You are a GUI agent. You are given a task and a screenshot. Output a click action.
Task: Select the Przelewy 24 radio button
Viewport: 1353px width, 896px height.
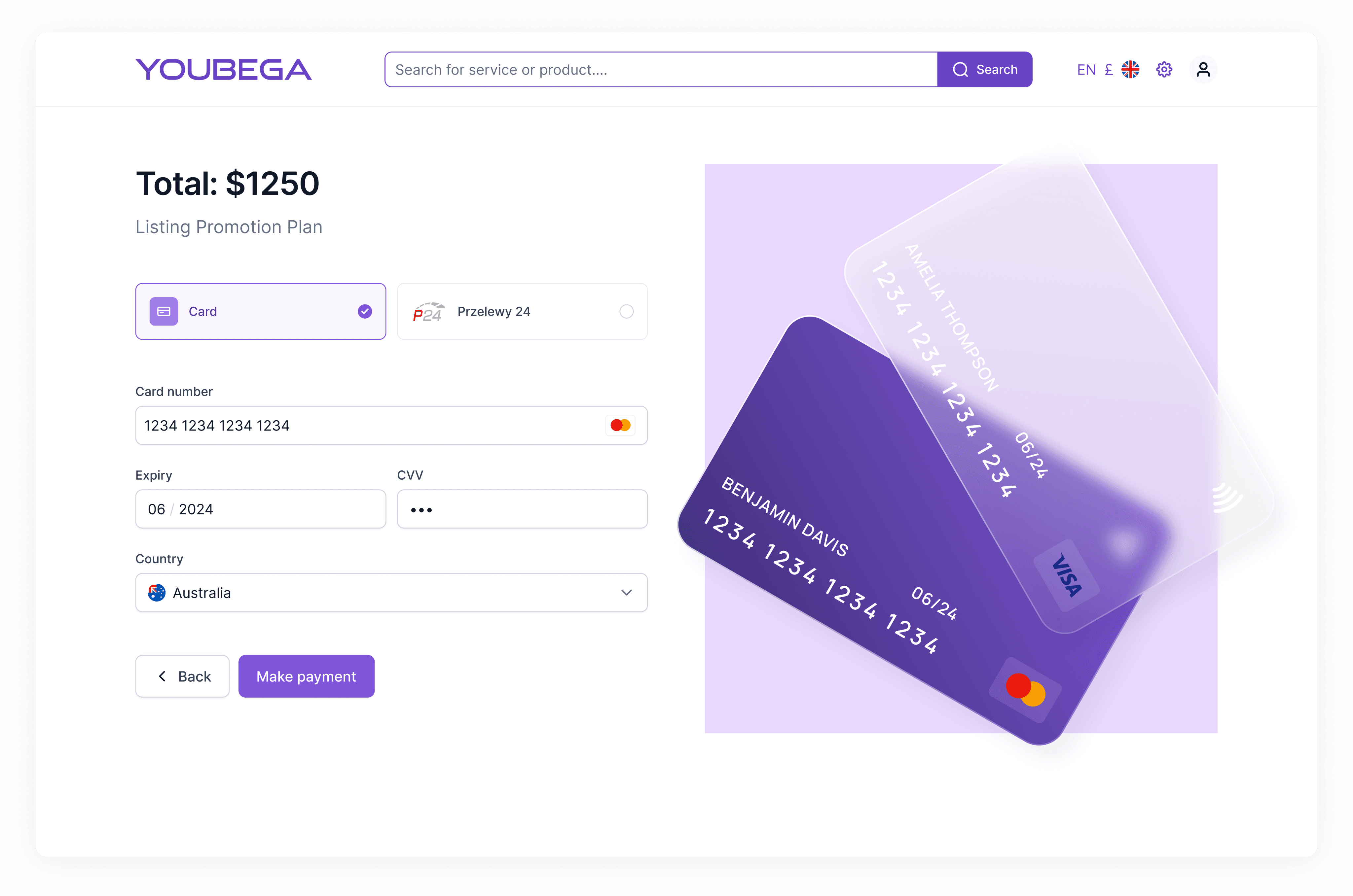click(627, 311)
